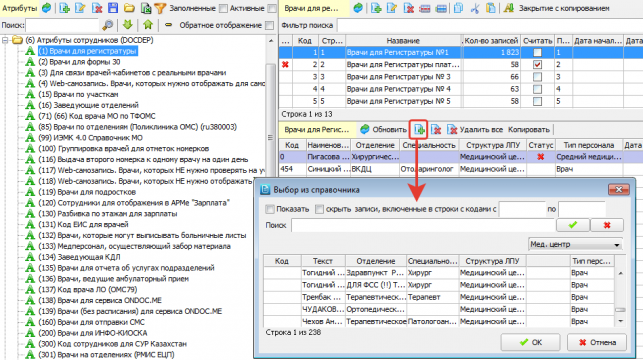The image size is (643, 360).
Task: Sort by the Кол-во записей column header
Action: [x=491, y=41]
